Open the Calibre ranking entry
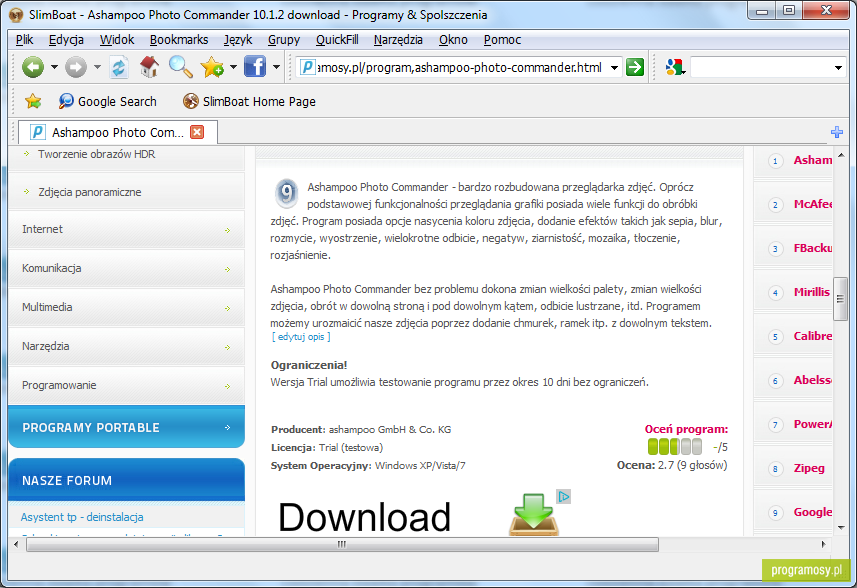Screen dimensions: 857x588 [813, 336]
